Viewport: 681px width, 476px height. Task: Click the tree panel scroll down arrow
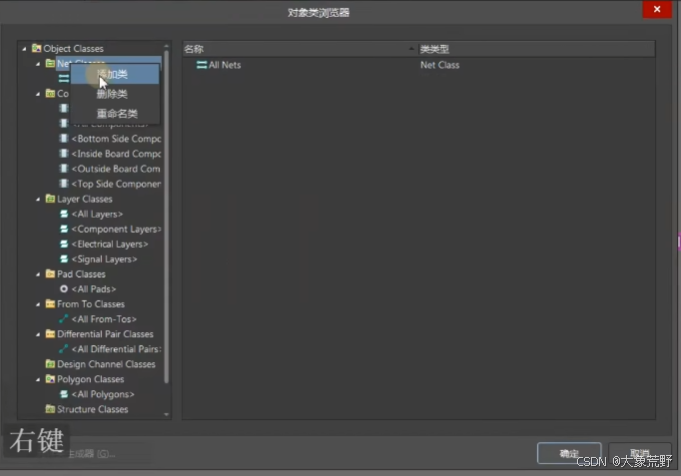(166, 415)
